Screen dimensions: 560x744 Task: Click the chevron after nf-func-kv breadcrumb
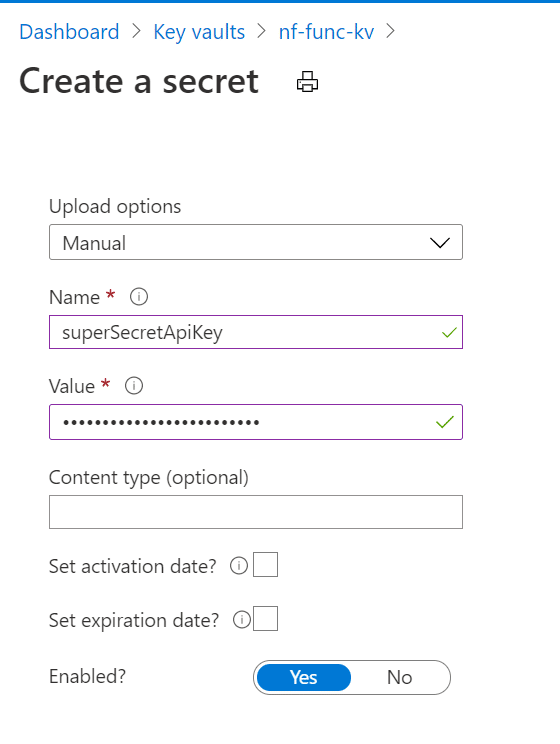(391, 31)
